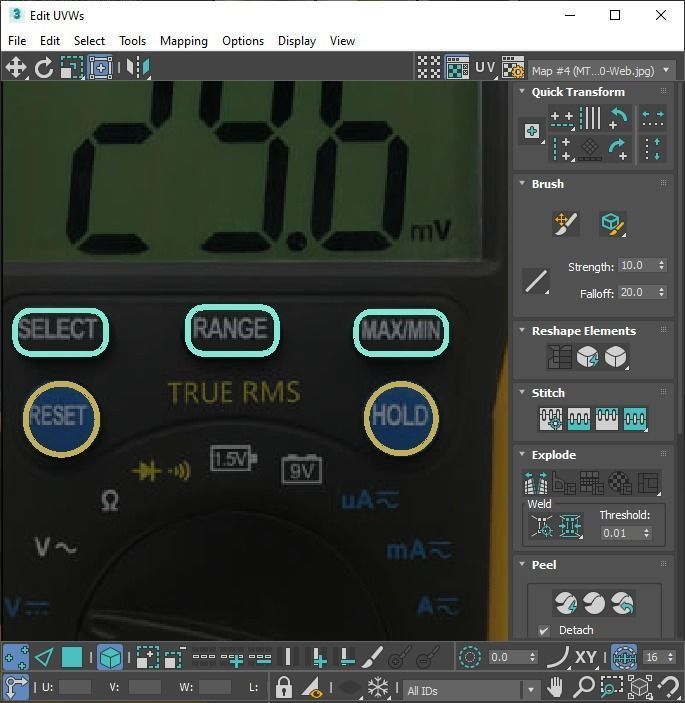Image resolution: width=685 pixels, height=703 pixels.
Task: Click the Stitch Custom icon
Action: click(x=551, y=419)
